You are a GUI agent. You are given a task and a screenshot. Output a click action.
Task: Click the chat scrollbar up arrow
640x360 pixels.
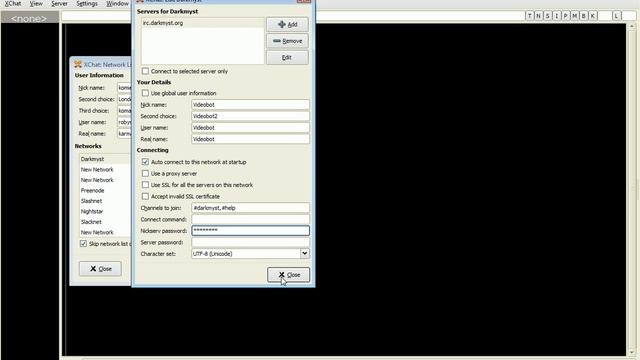632,26
